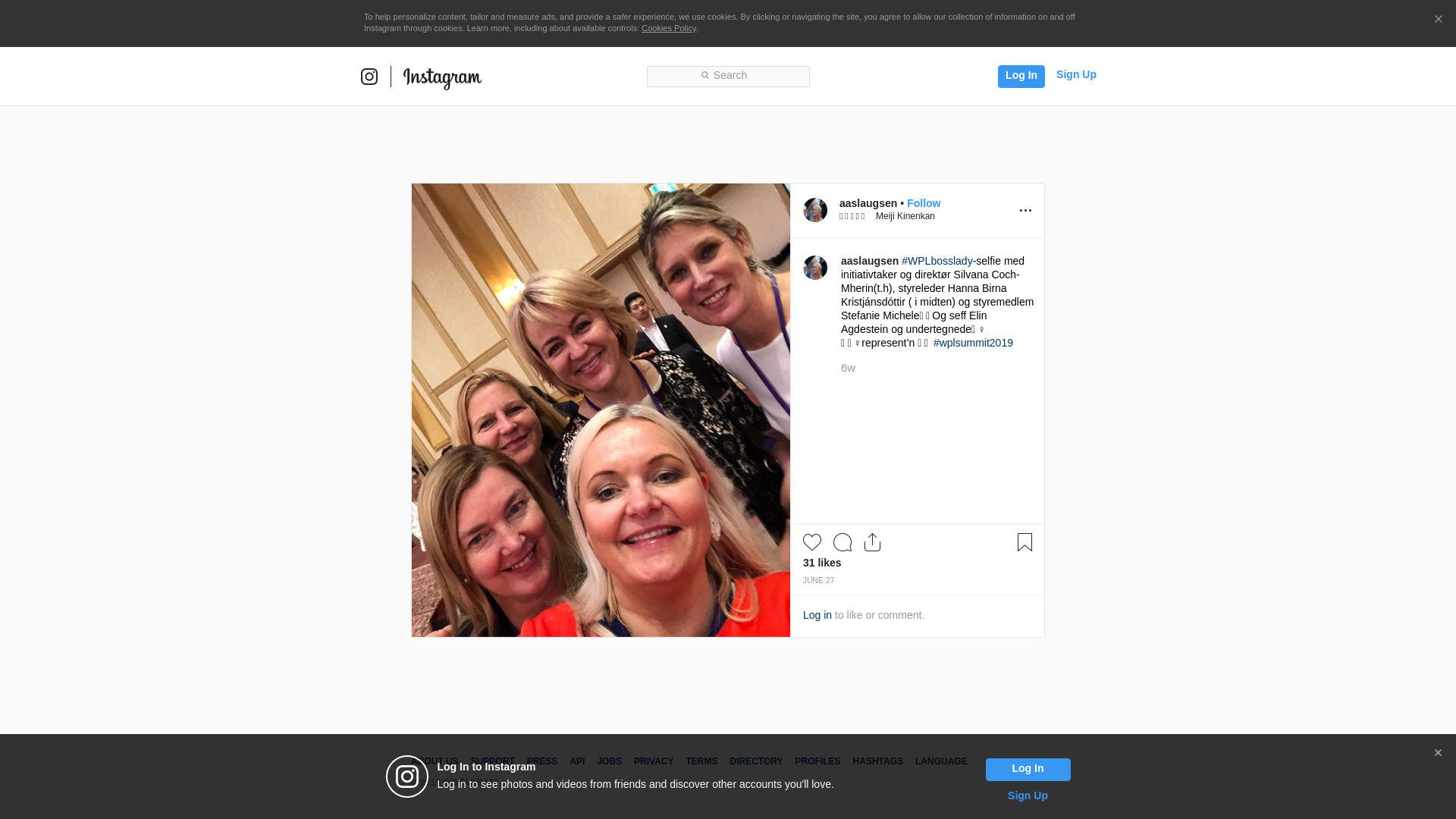
Task: Click the 6w timestamp under caption
Action: coord(848,368)
